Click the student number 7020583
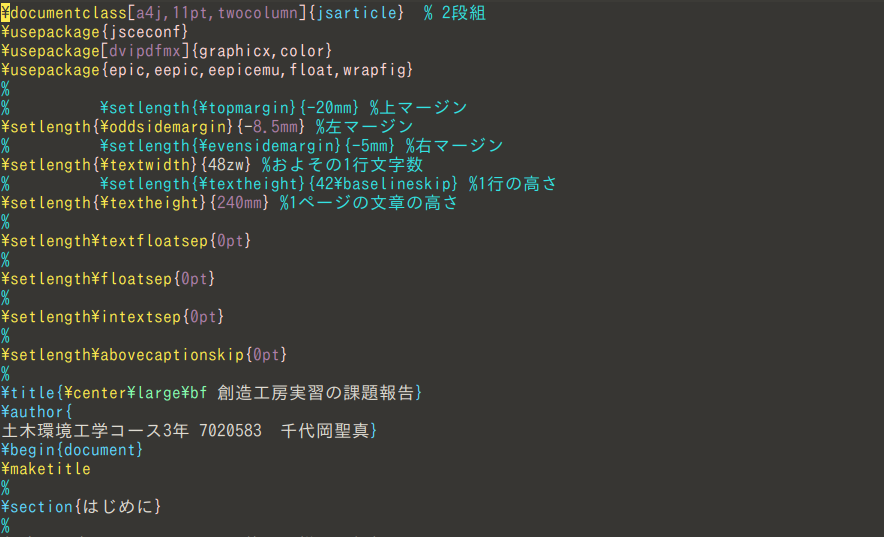884x537 pixels. [x=231, y=431]
